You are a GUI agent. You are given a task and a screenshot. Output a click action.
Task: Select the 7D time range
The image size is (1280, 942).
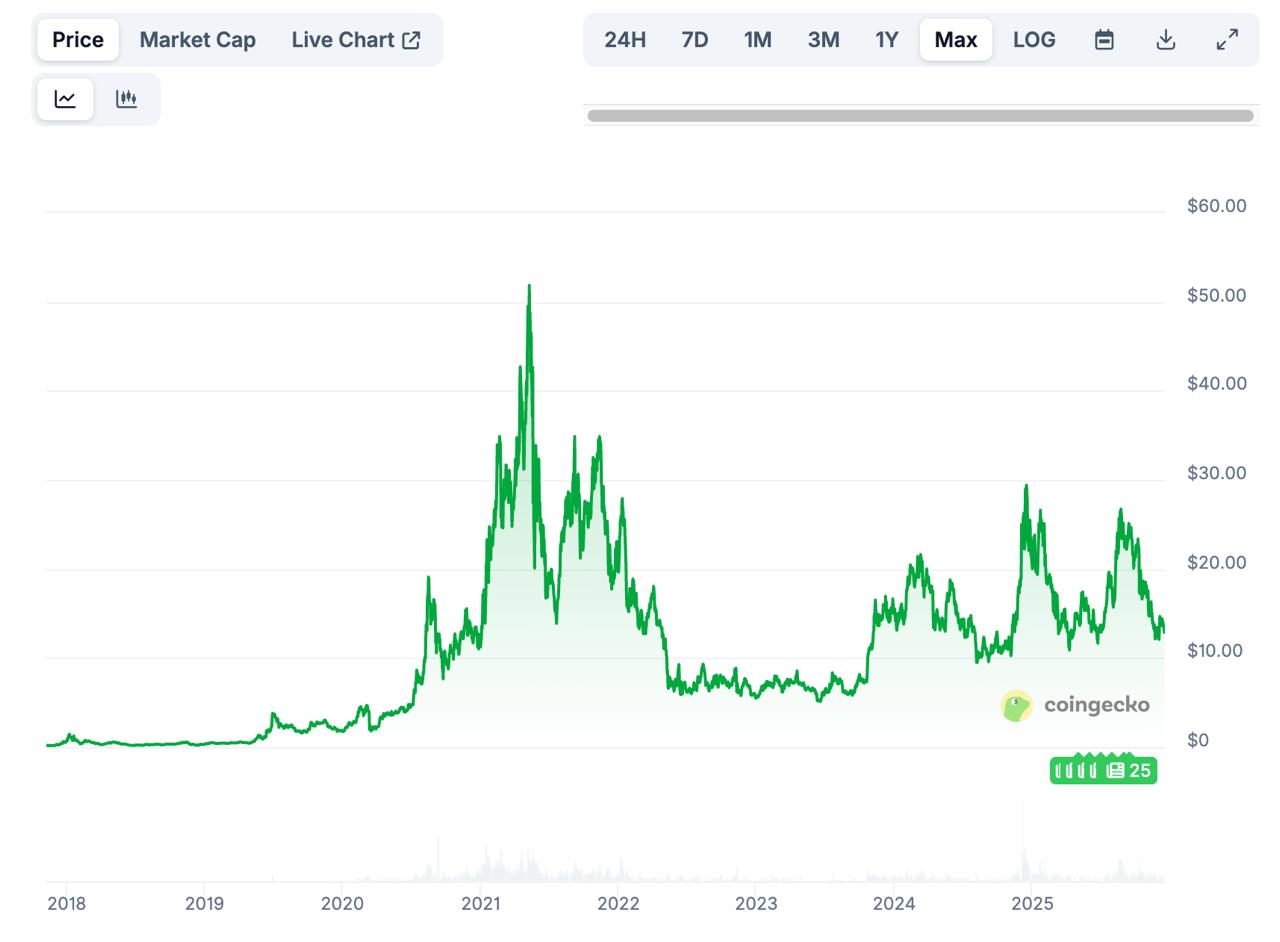point(694,39)
